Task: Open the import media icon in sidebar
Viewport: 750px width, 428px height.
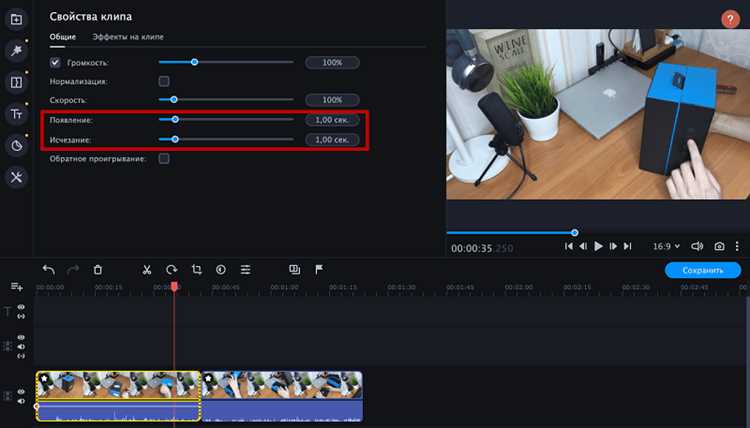Action: click(16, 19)
